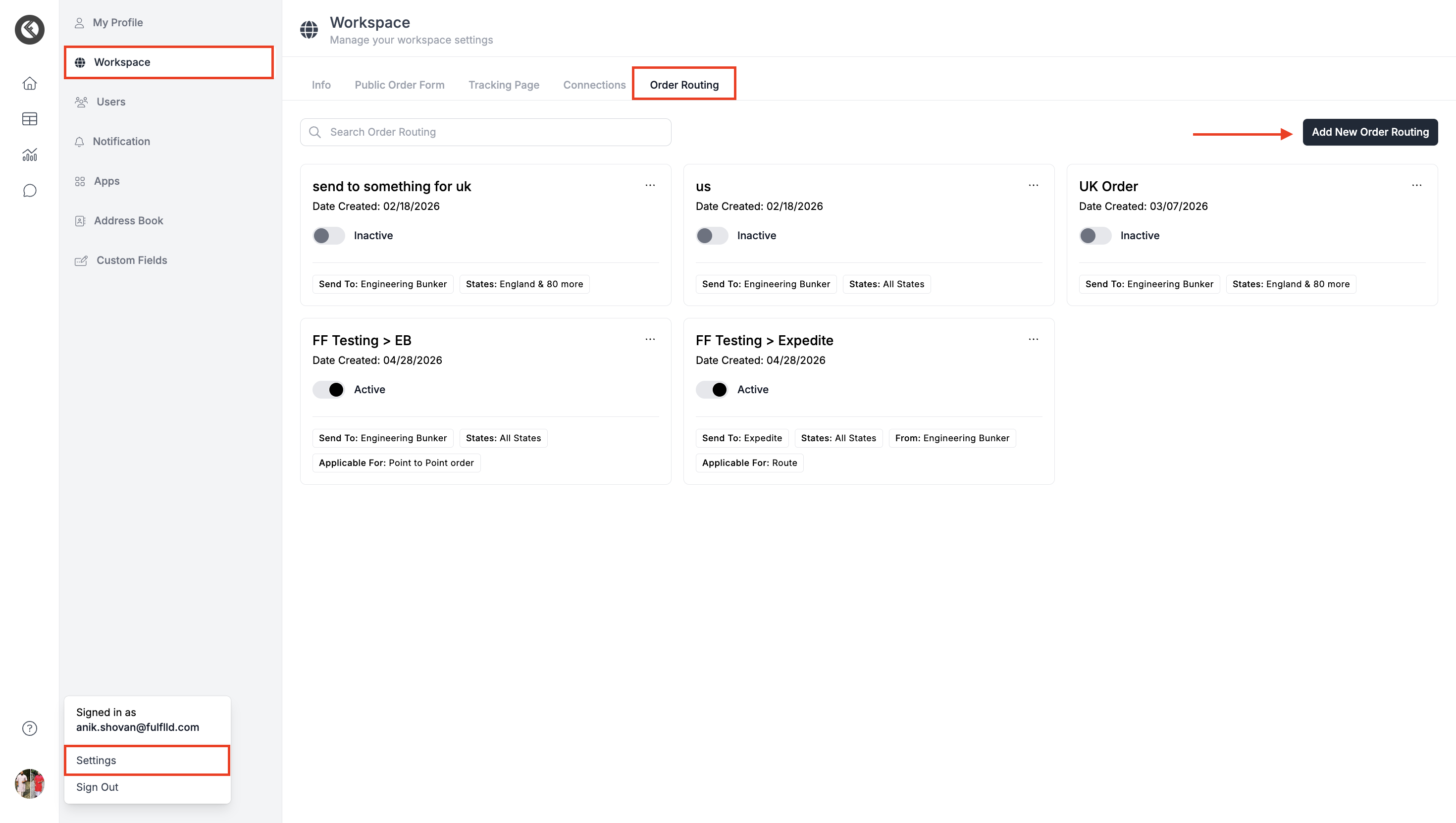1456x823 pixels.
Task: Disable the FF Testing > EB active toggle
Action: click(x=328, y=389)
